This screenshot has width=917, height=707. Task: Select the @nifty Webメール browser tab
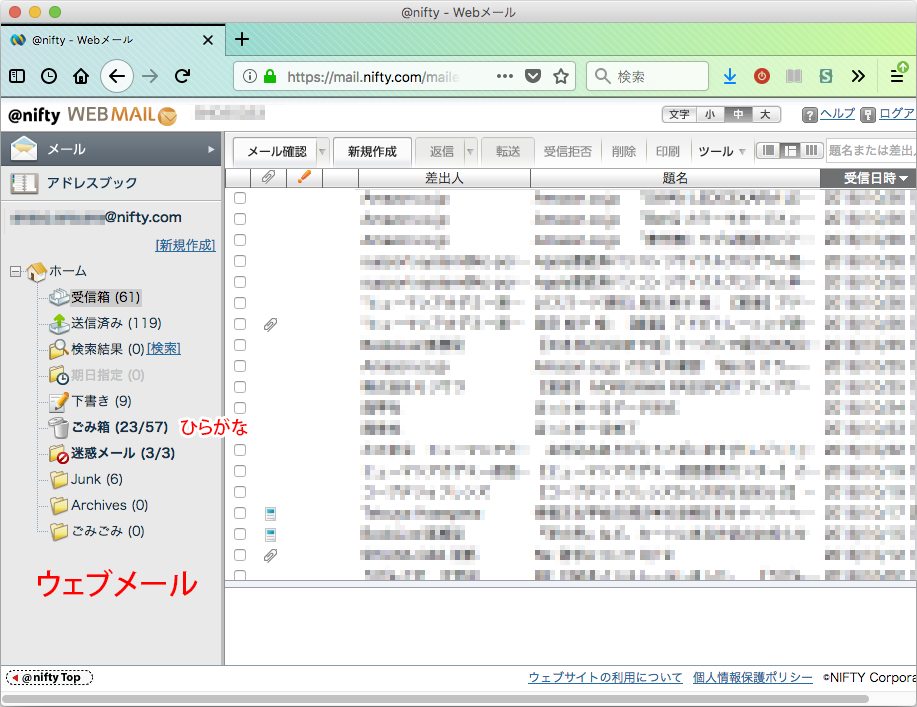(x=112, y=40)
